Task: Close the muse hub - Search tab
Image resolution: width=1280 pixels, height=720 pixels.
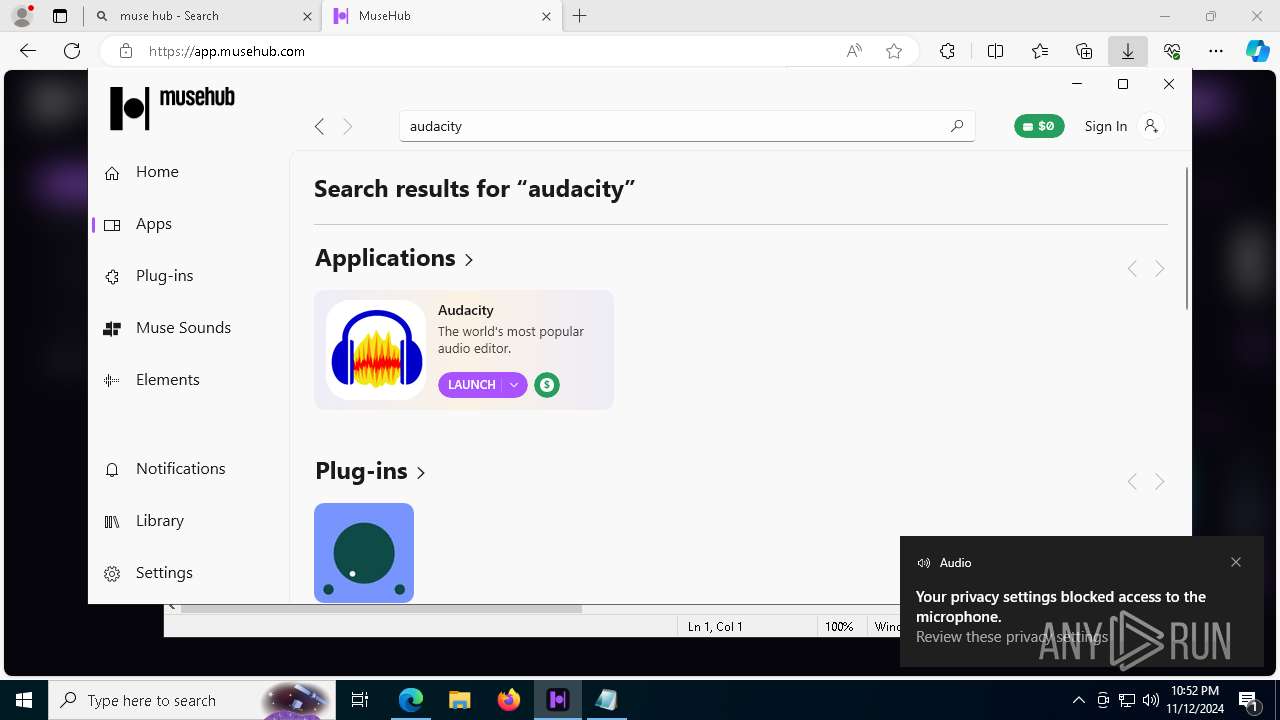Action: (x=307, y=16)
